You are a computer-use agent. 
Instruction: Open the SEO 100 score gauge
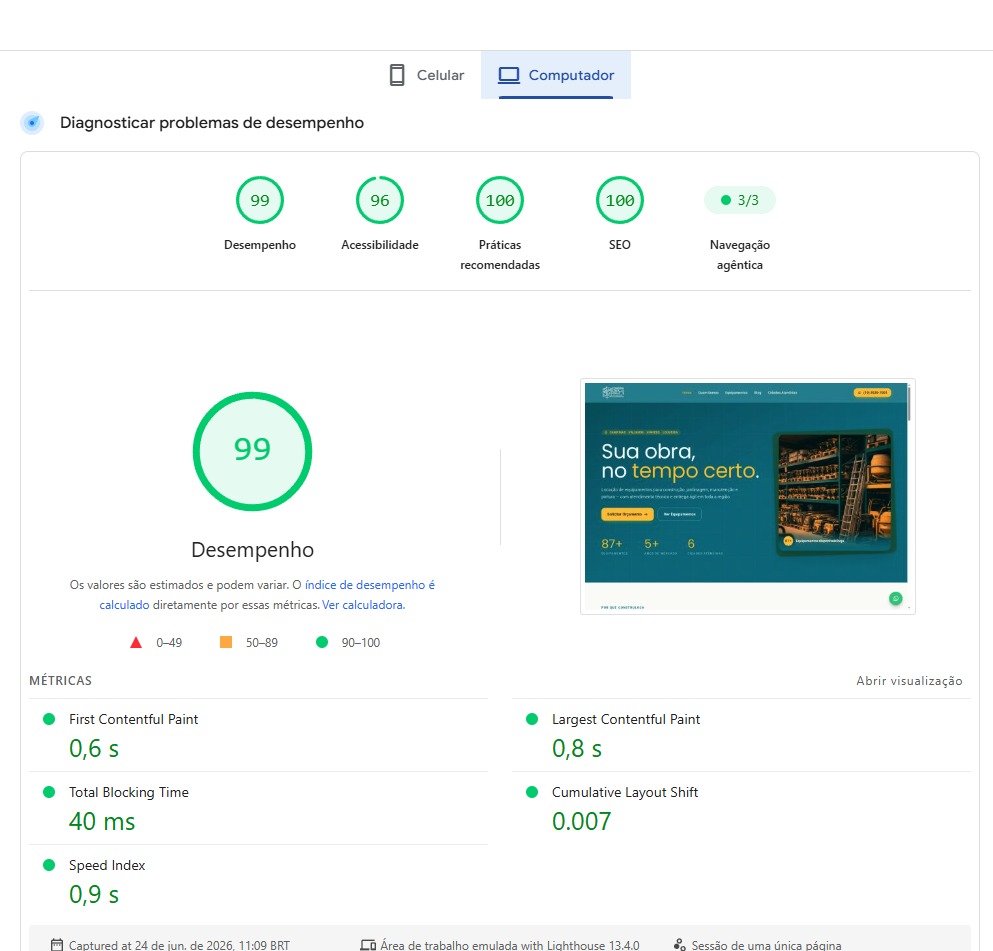click(x=619, y=200)
